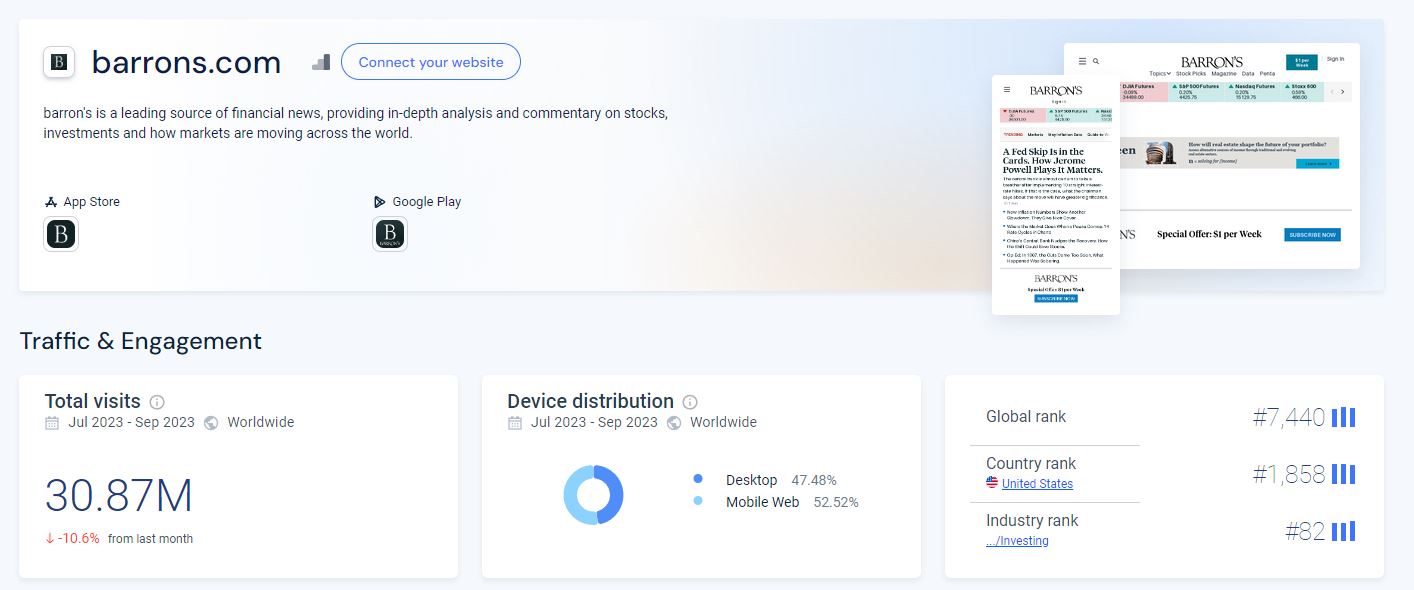The height and width of the screenshot is (590, 1414).
Task: Click the barrons.com site title
Action: click(x=186, y=62)
